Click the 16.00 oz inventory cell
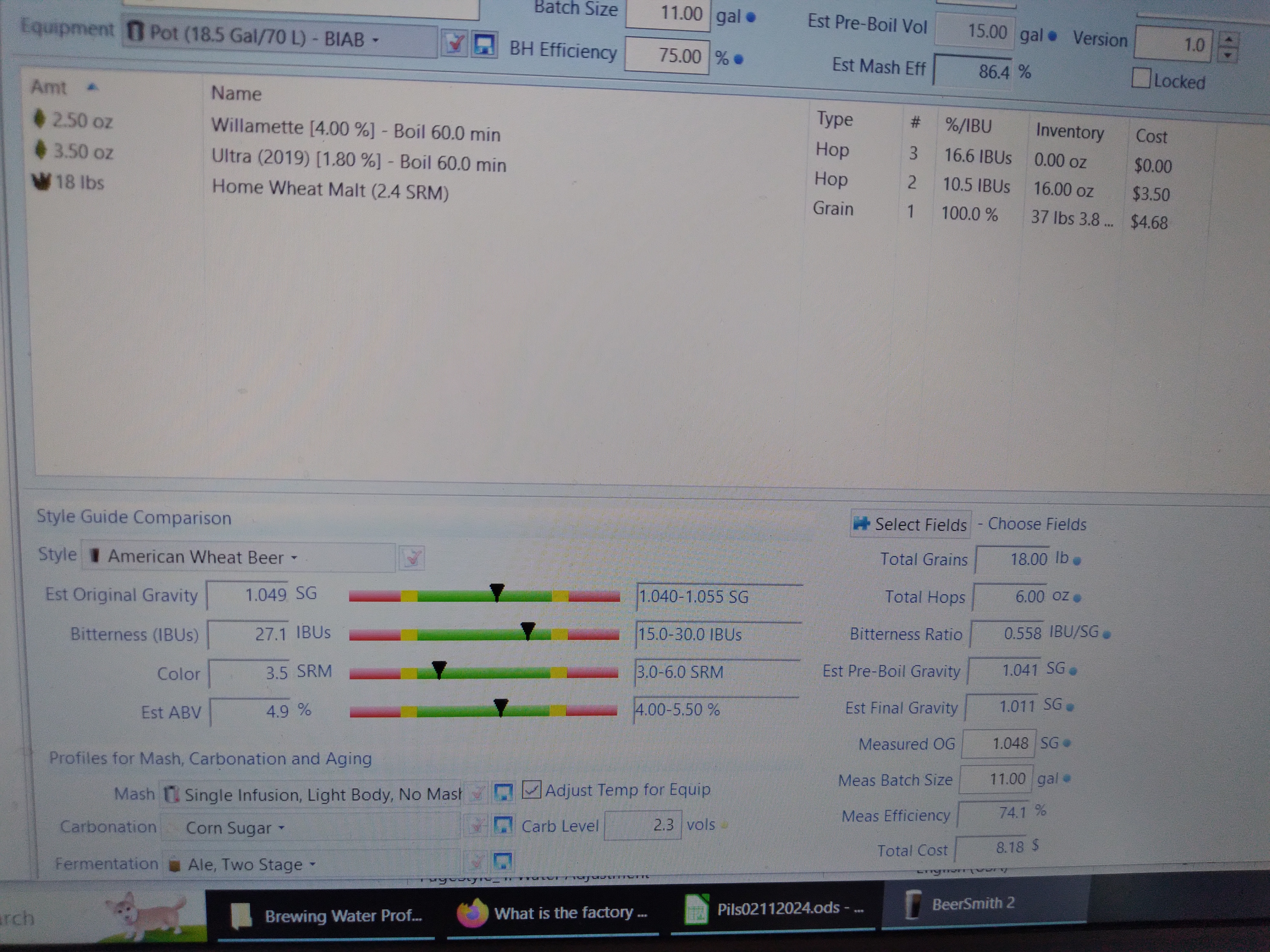Viewport: 1270px width, 952px height. [1063, 189]
